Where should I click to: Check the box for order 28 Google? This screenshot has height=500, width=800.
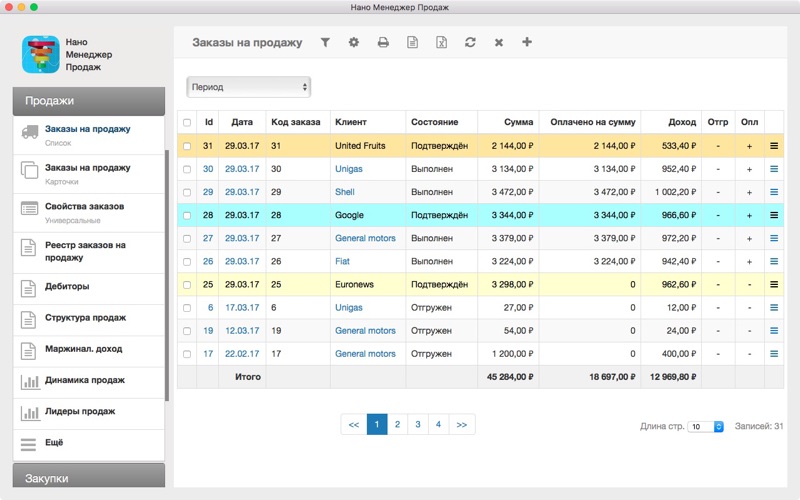(187, 215)
